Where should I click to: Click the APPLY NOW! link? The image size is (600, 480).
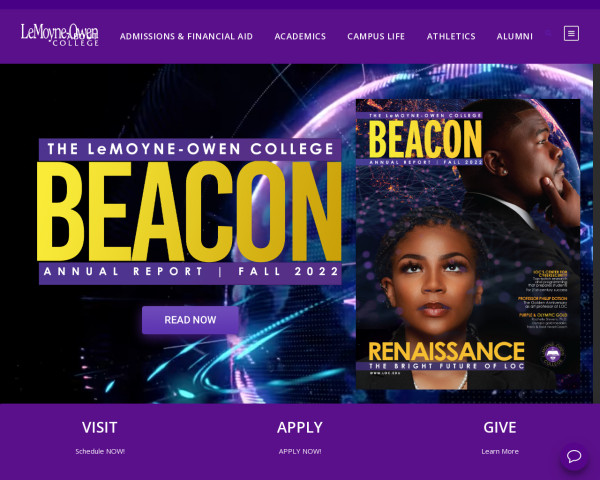click(x=300, y=451)
